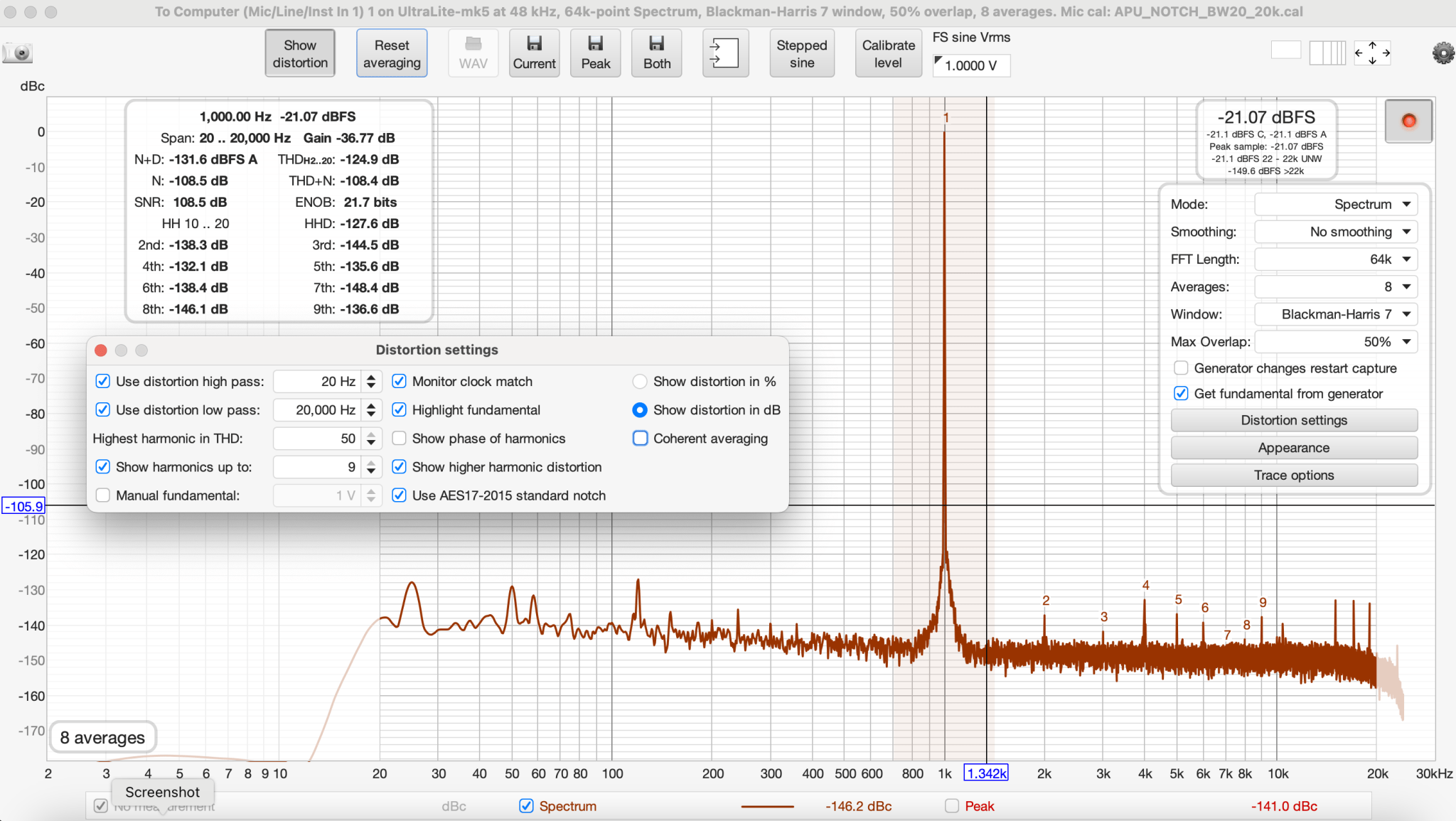Open the Mode dropdown

(x=1336, y=205)
